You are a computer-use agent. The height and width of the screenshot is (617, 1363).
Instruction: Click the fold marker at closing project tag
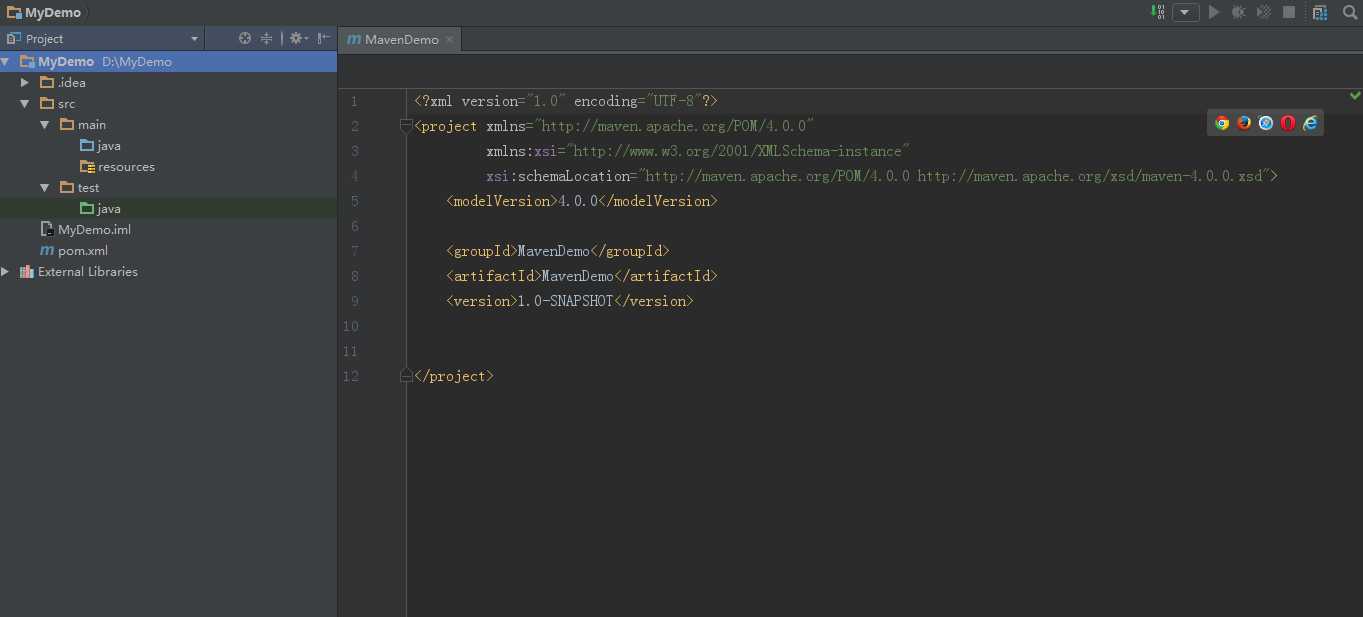tap(406, 376)
